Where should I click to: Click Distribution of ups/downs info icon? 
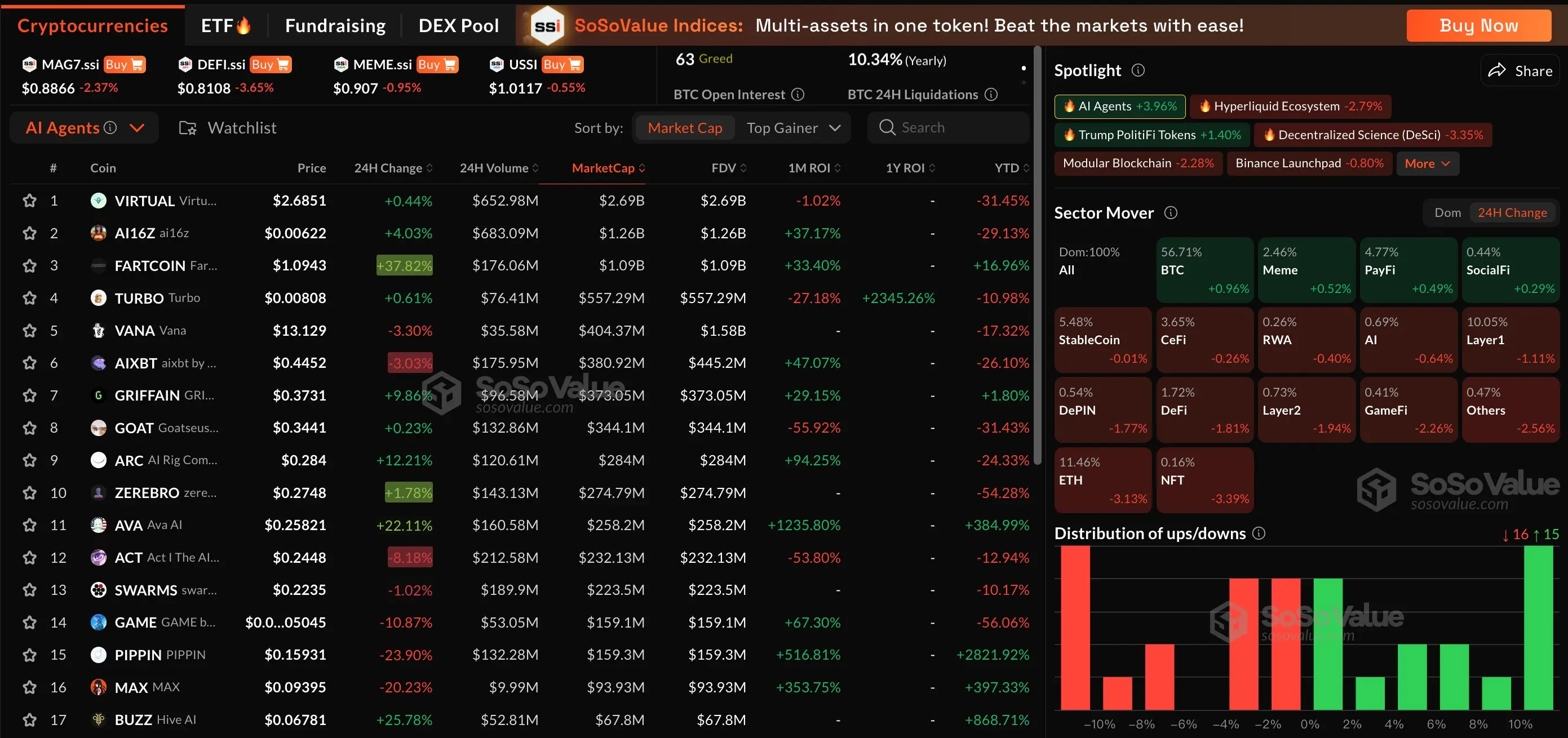point(1259,534)
